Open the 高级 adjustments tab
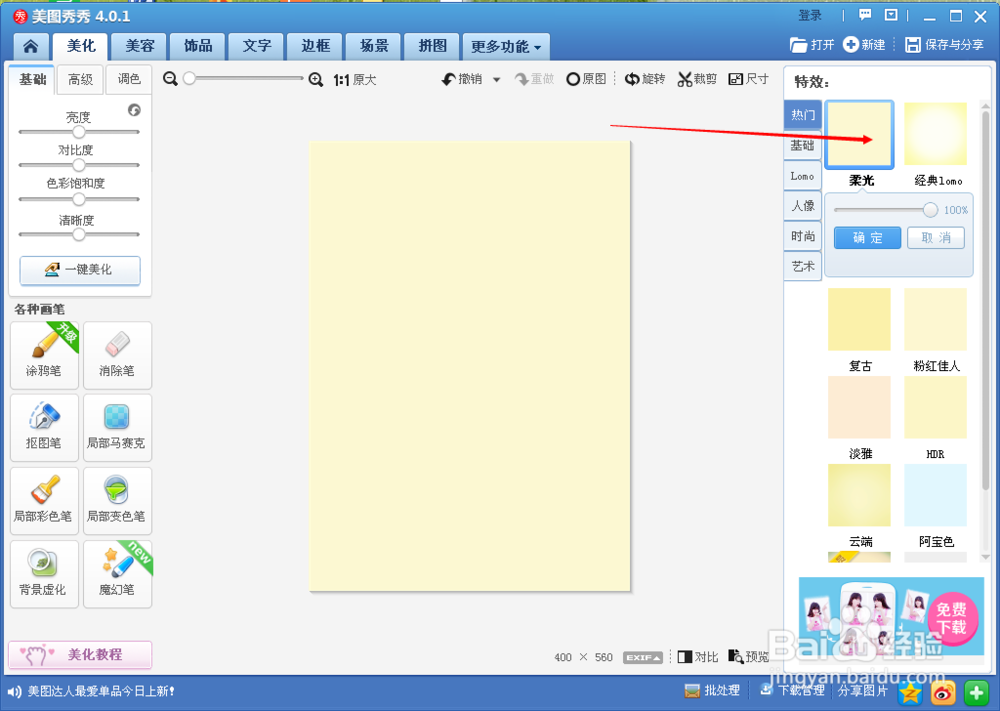This screenshot has width=1000, height=711. pos(80,79)
